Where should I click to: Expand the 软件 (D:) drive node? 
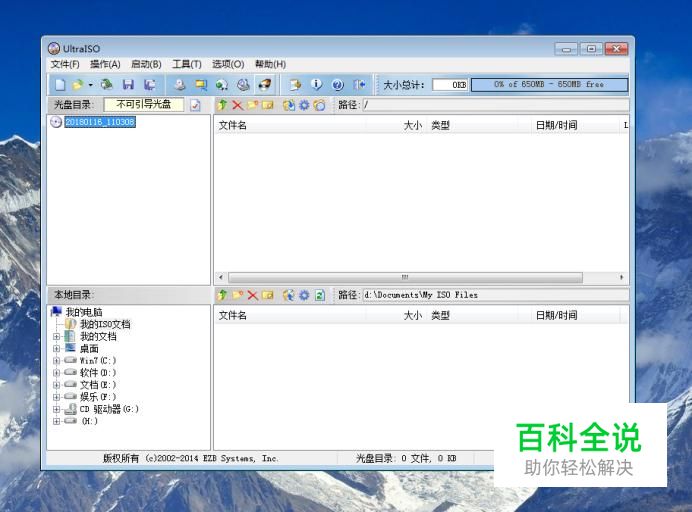point(56,373)
